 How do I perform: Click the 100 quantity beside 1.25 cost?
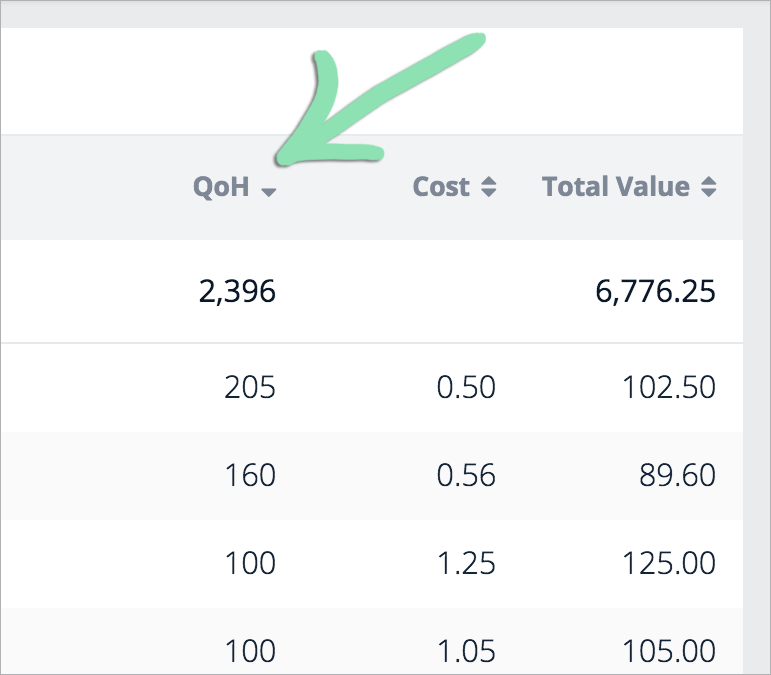click(250, 563)
